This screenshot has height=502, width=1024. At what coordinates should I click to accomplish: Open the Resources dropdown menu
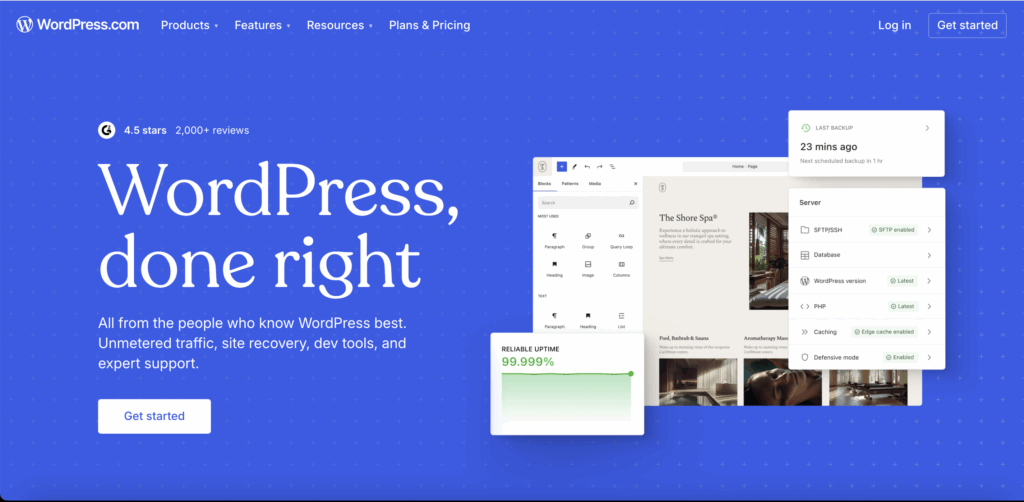click(x=340, y=25)
